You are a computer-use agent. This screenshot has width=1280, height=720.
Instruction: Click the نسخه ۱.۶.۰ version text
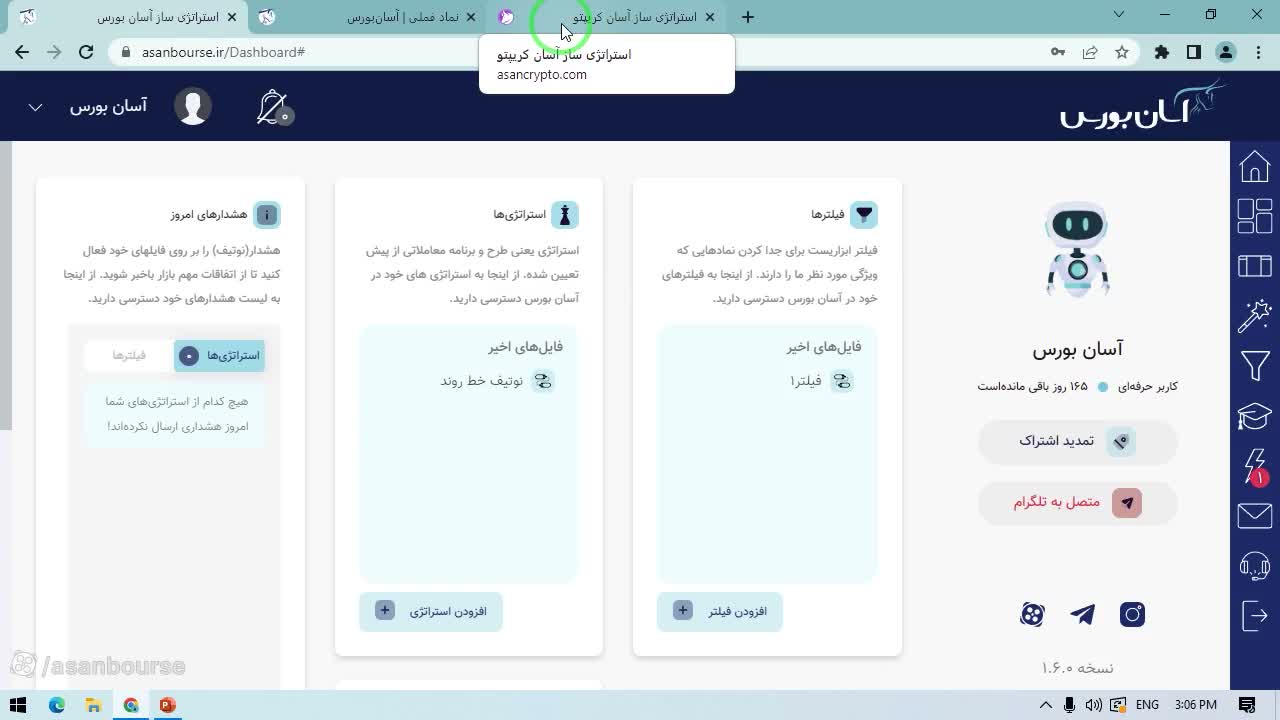(1077, 667)
